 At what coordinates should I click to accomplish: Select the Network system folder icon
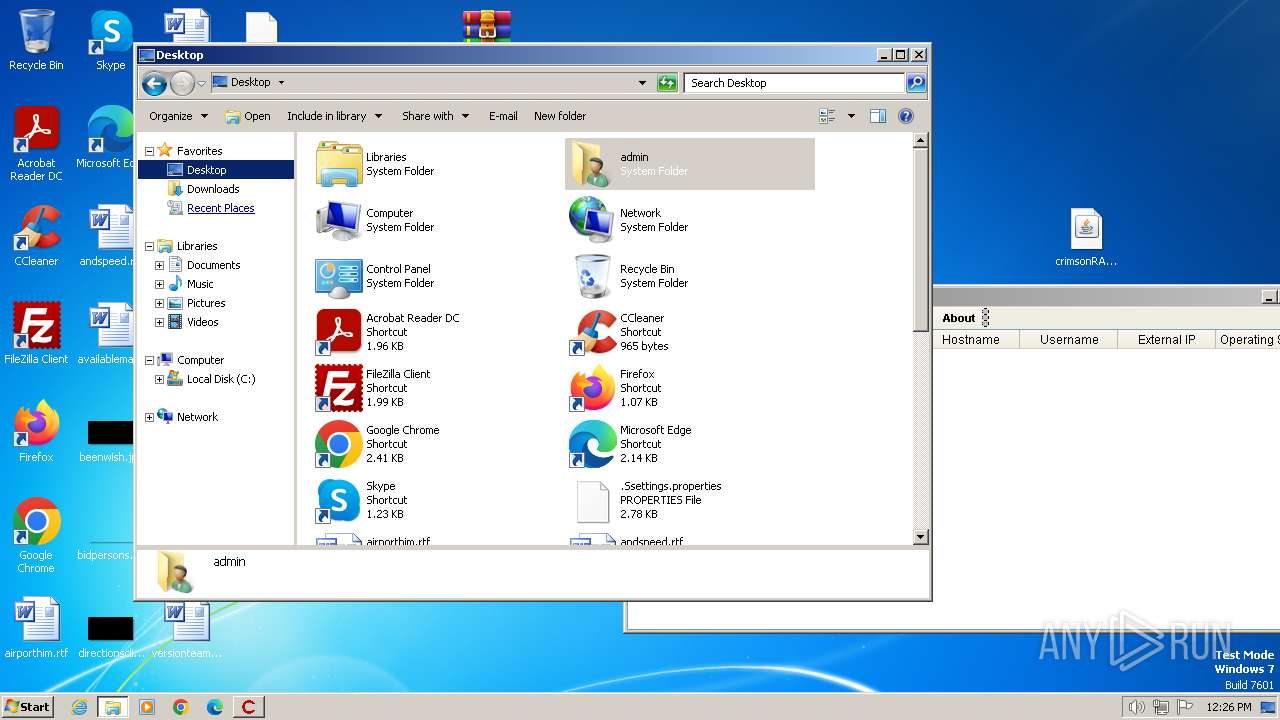[593, 220]
